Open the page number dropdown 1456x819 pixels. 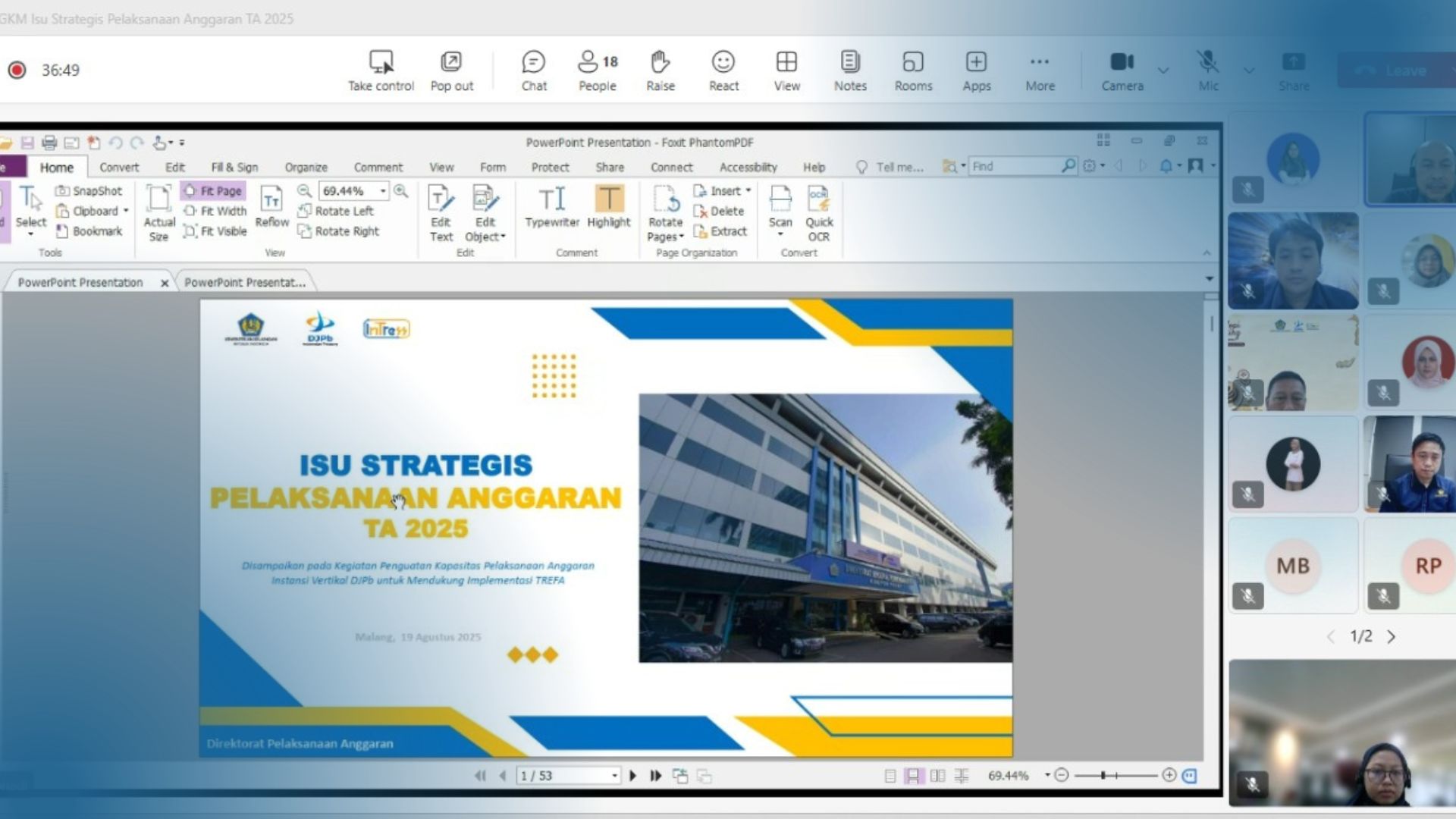(614, 776)
